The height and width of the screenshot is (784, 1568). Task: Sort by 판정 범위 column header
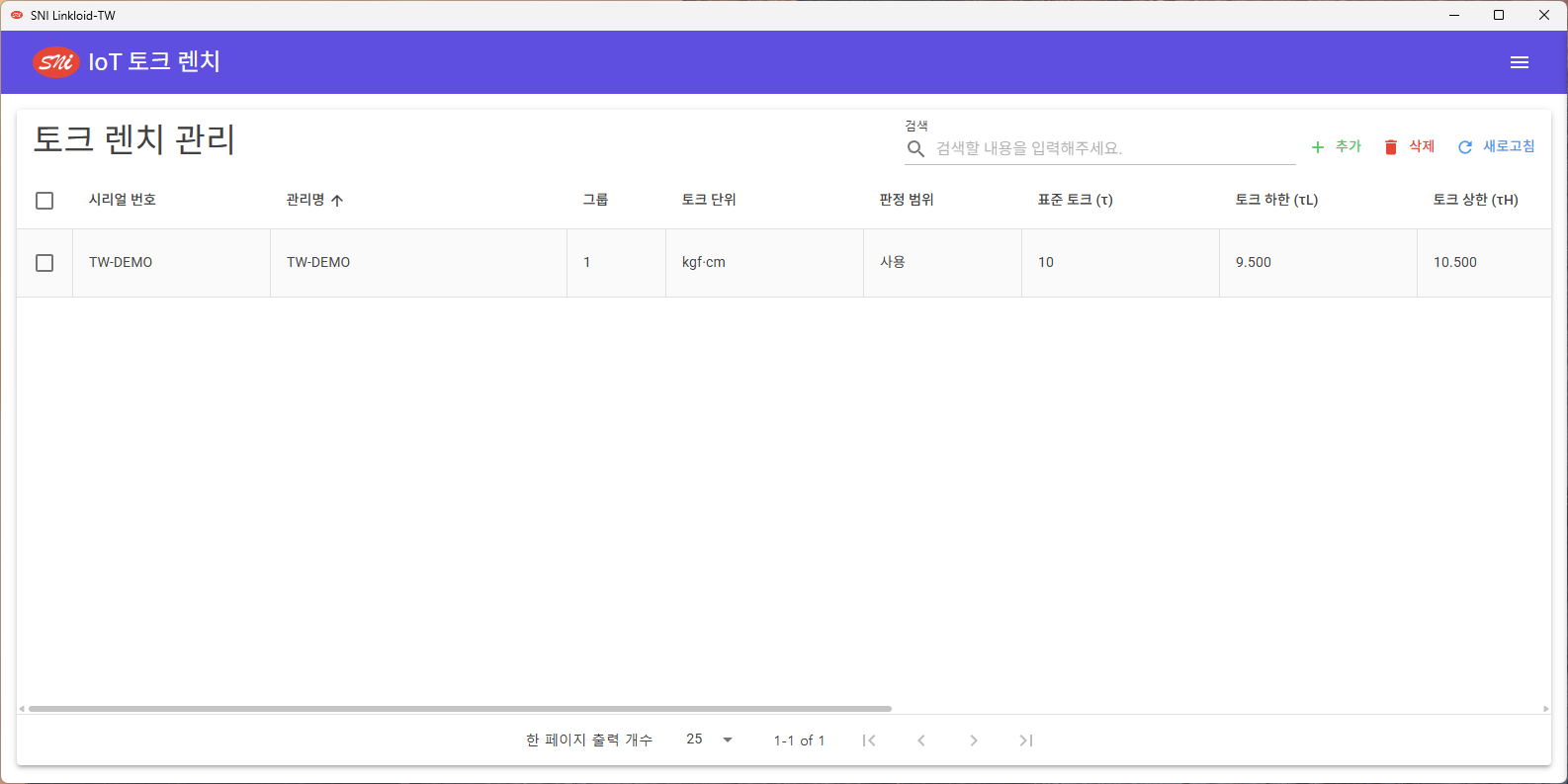tap(907, 200)
